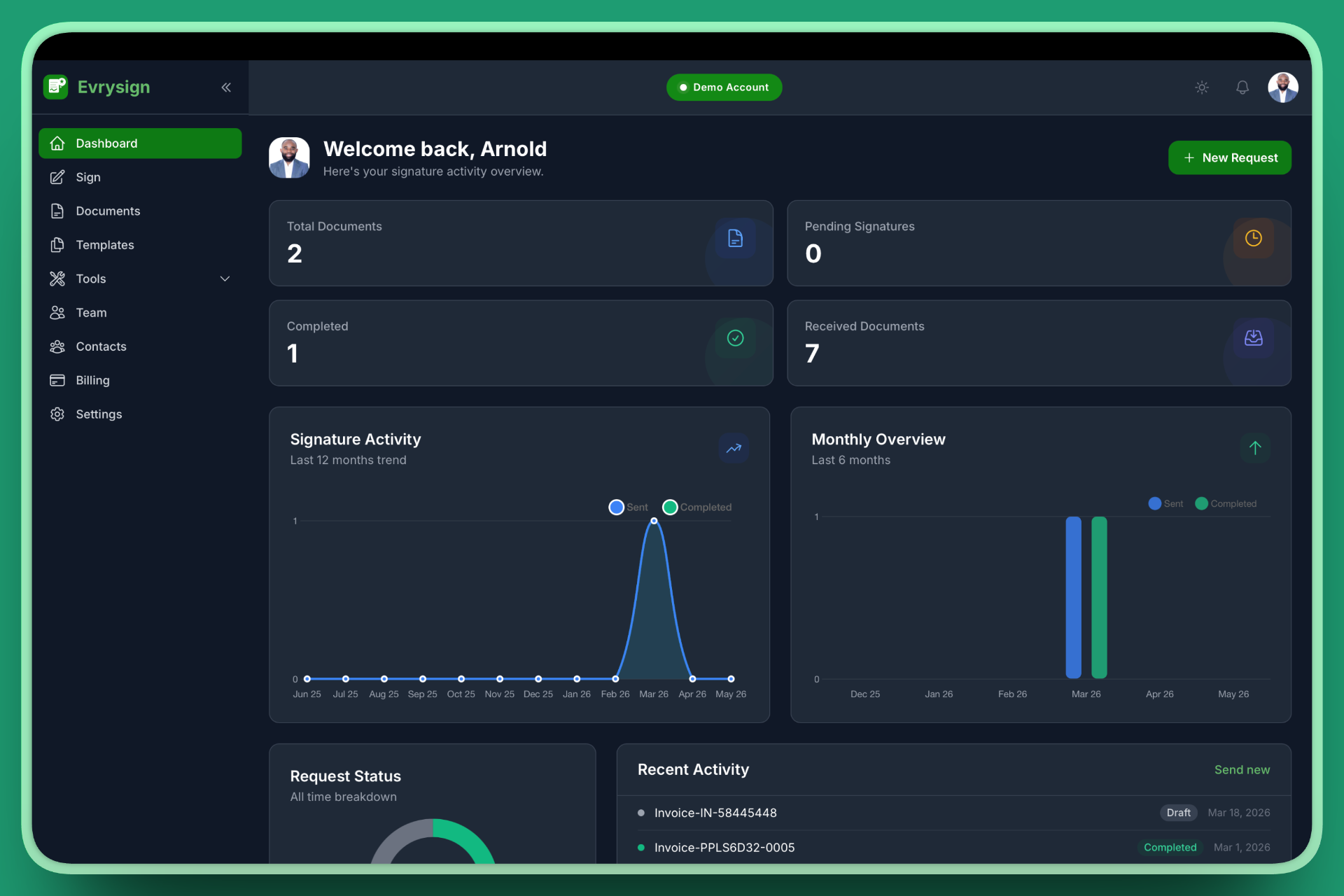Open Templates in the sidebar
The height and width of the screenshot is (896, 1344).
(x=140, y=245)
